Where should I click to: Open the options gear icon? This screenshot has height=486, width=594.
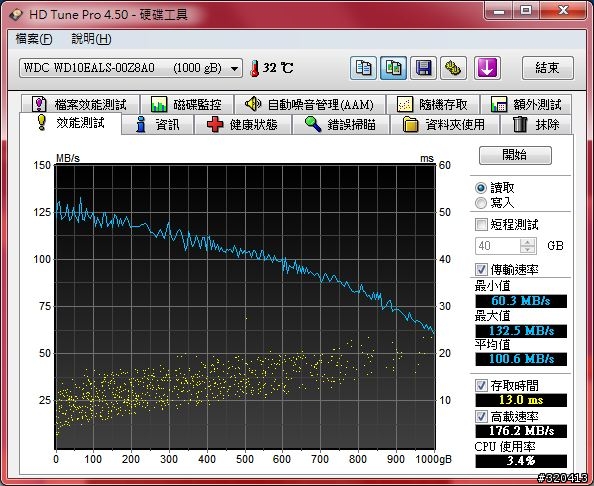pyautogui.click(x=453, y=68)
